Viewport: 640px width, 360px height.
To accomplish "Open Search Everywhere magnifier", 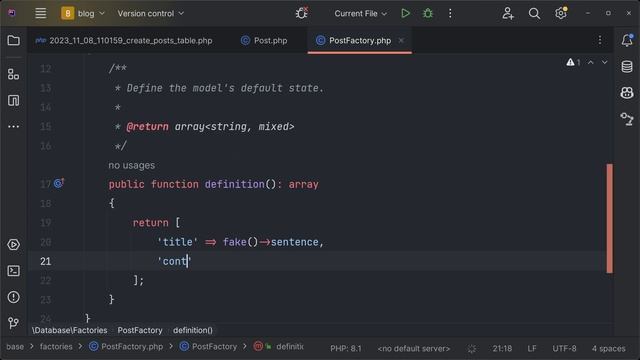I will coord(534,13).
